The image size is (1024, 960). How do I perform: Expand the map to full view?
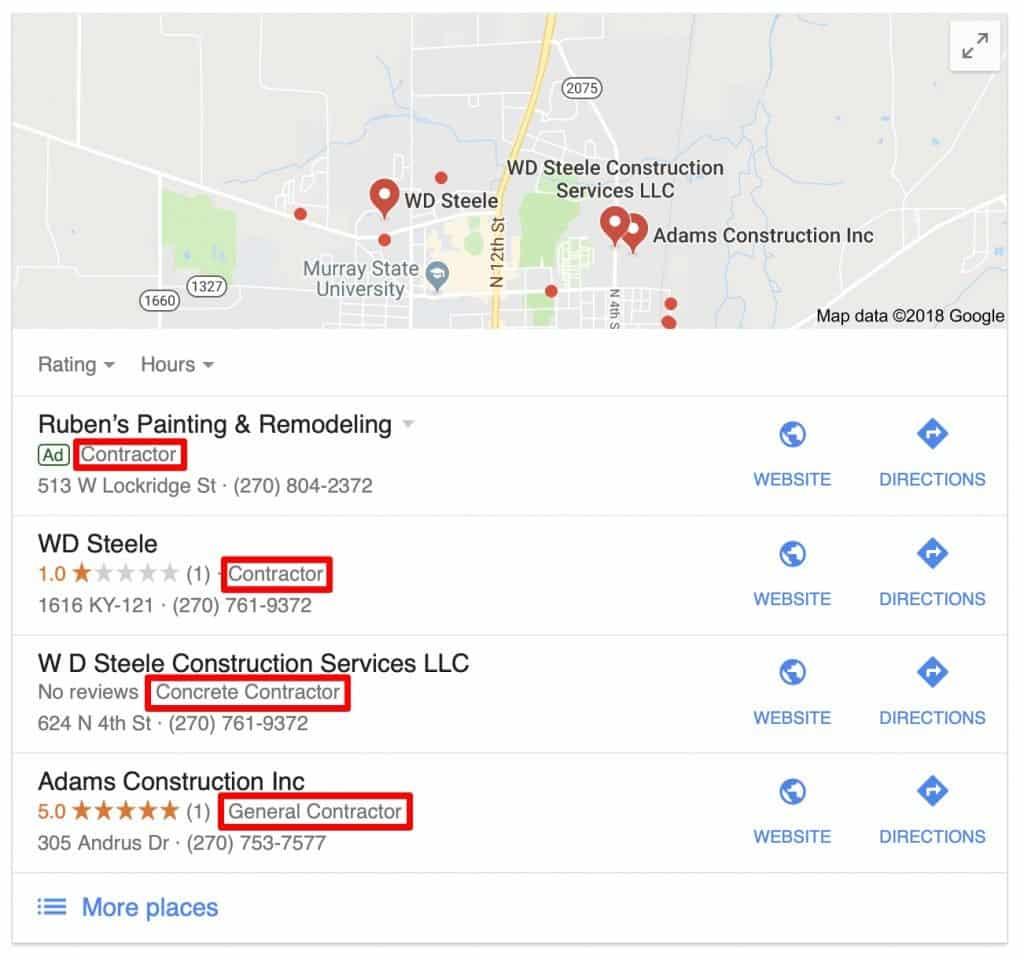point(974,46)
